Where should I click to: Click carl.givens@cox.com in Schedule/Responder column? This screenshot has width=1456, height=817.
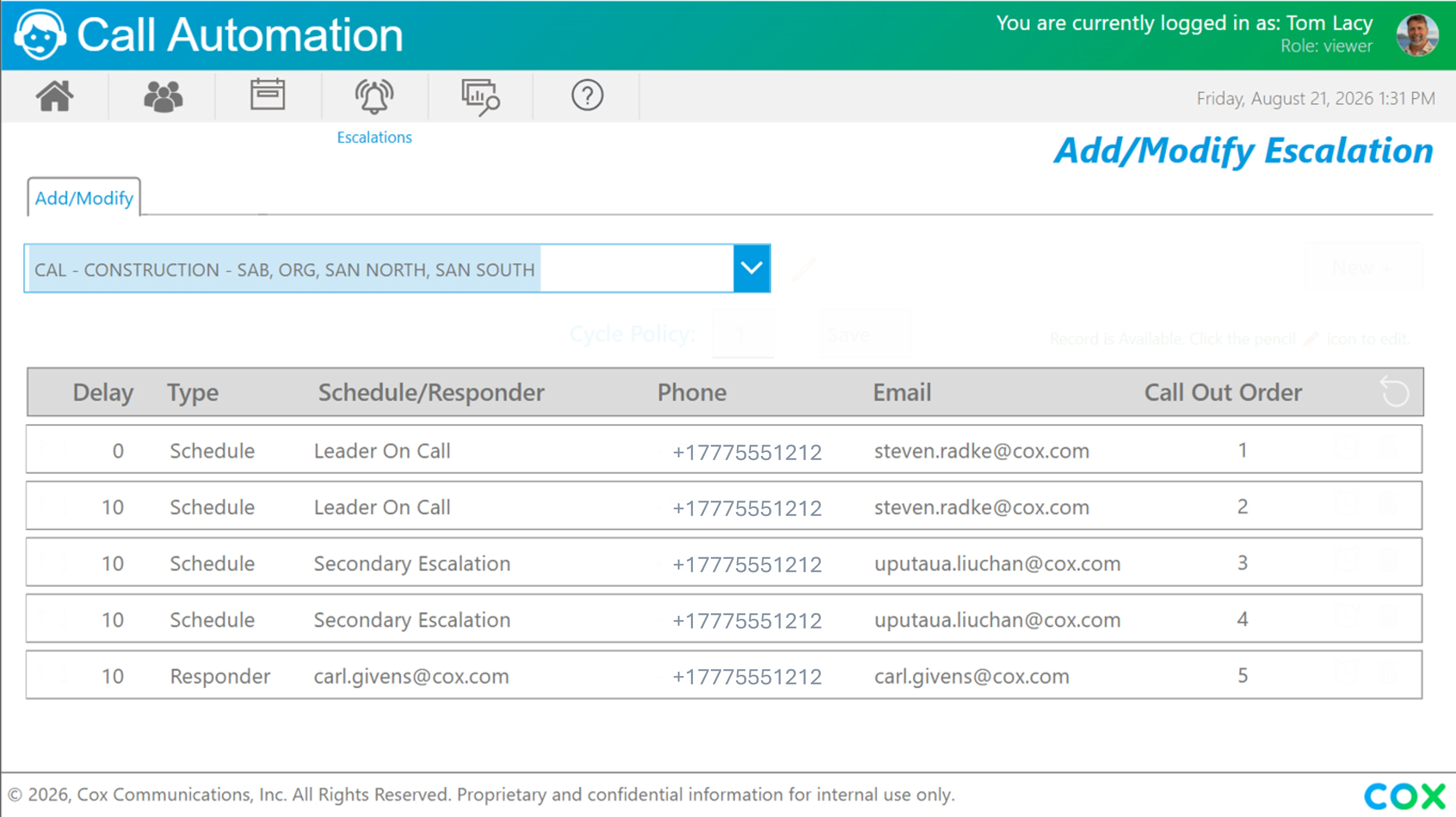pyautogui.click(x=411, y=677)
